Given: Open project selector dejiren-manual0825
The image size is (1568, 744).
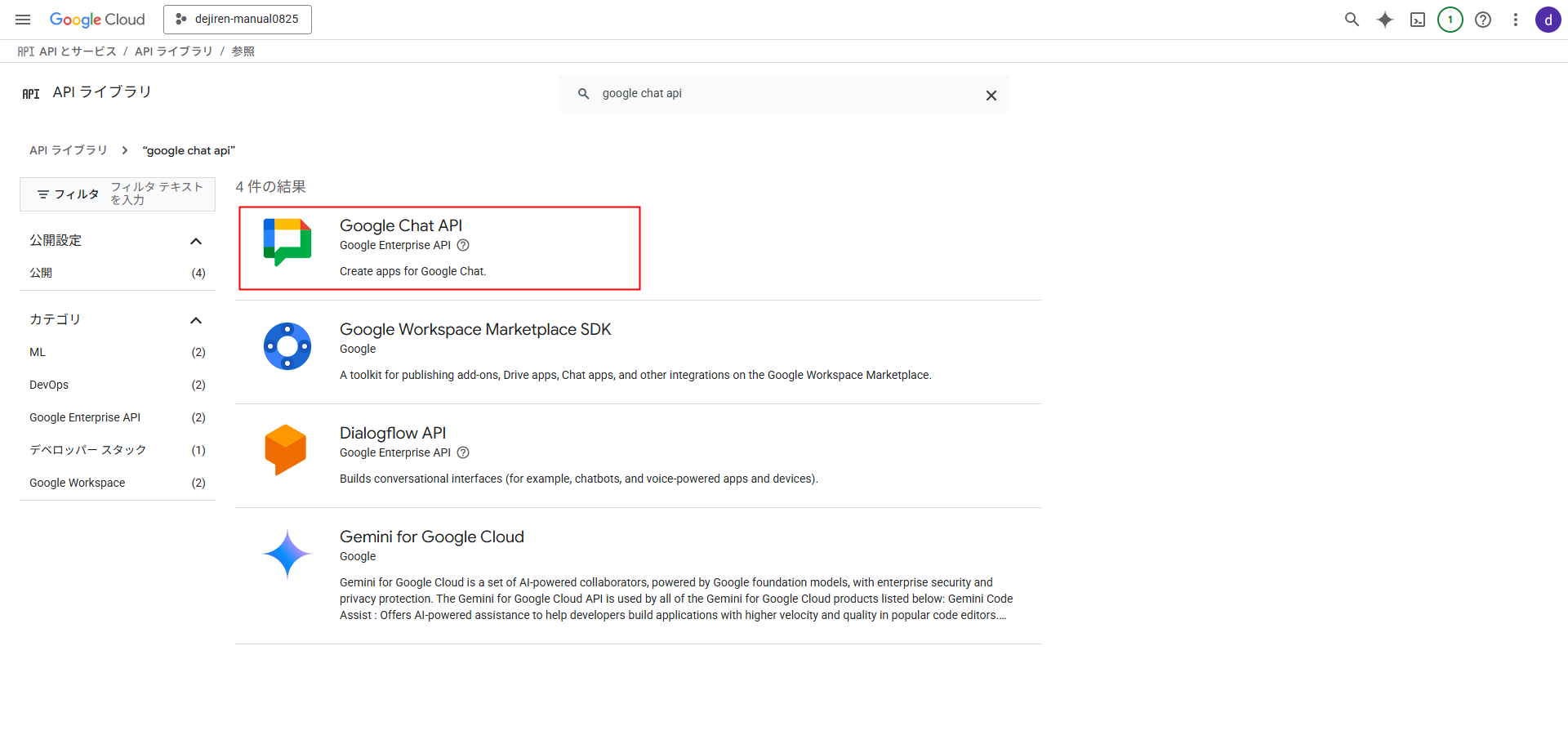Looking at the screenshot, I should tap(238, 20).
